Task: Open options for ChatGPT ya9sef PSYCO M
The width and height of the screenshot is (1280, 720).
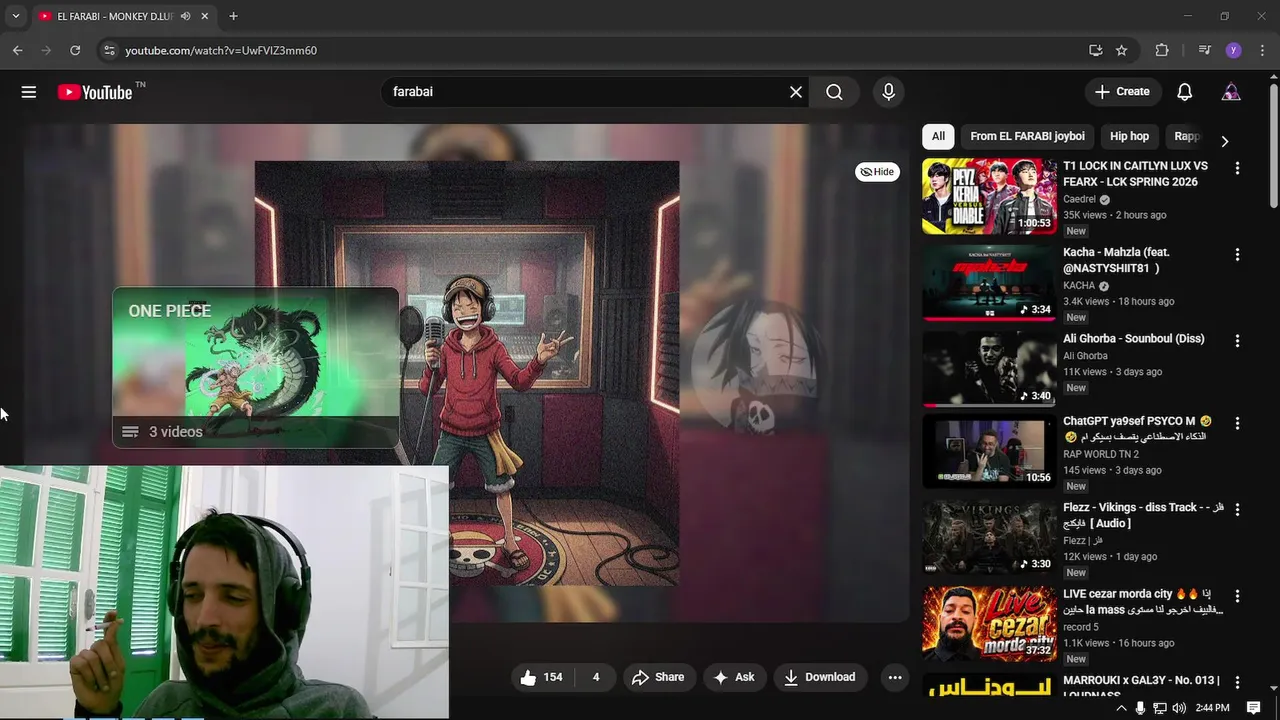Action: click(x=1237, y=424)
